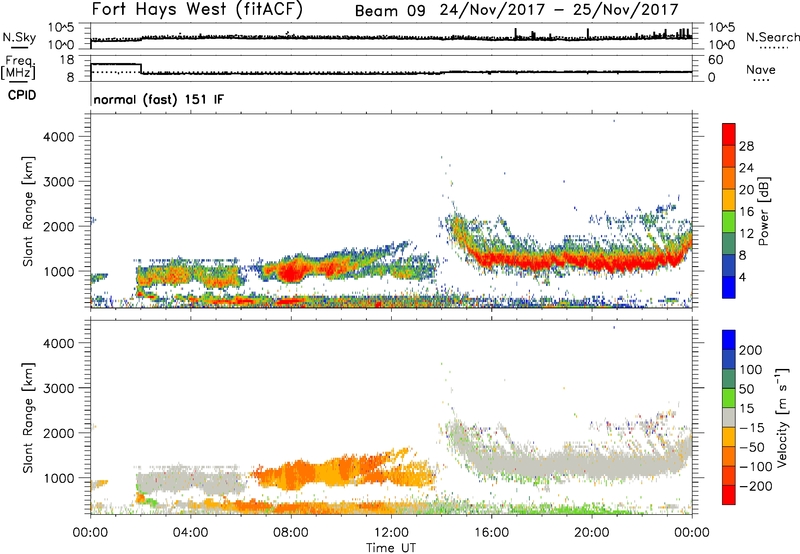
Task: Click the "N.Sky" legend label
Action: tap(19, 37)
